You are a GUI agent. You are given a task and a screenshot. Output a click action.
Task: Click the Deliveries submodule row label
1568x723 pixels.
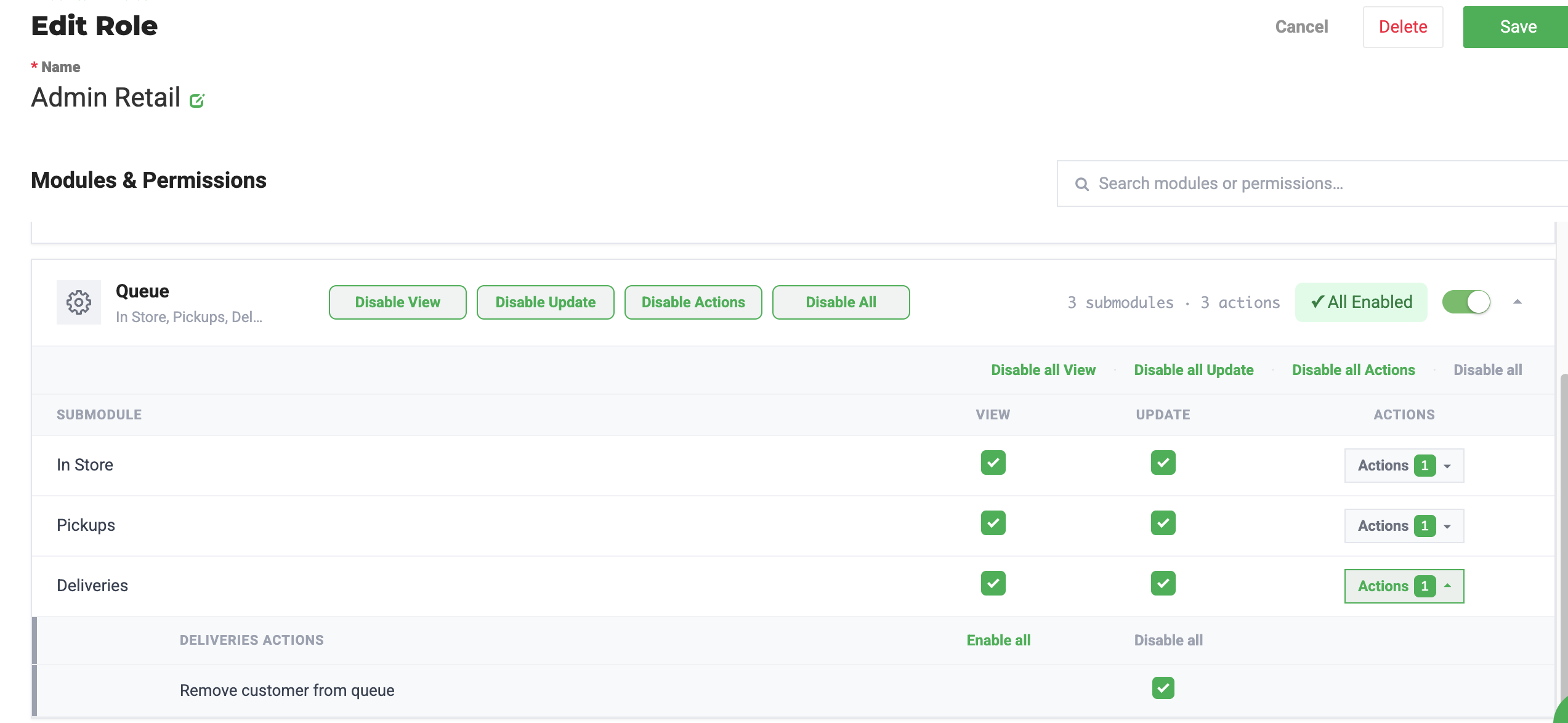coord(92,586)
